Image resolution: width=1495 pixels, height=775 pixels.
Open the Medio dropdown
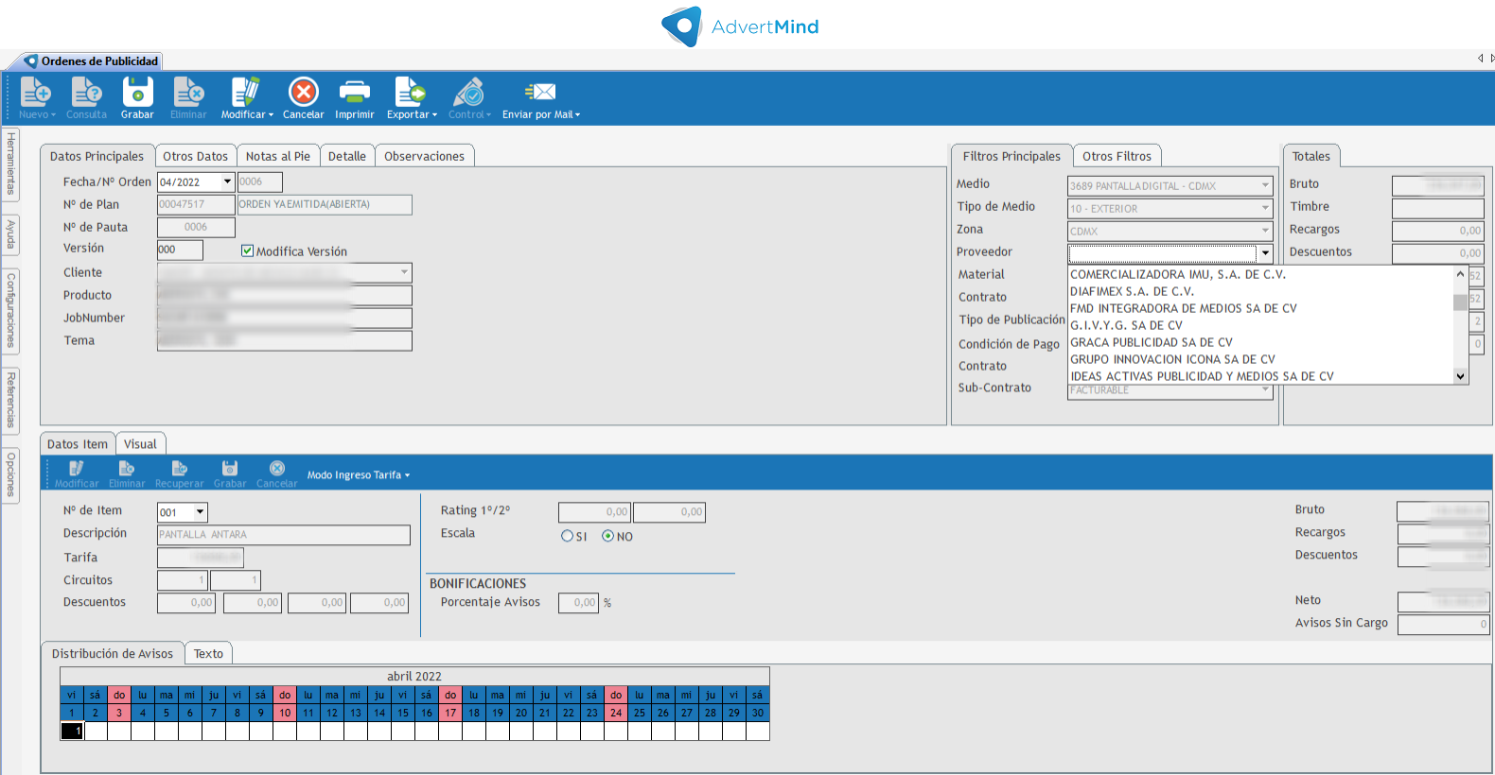tap(1265, 185)
